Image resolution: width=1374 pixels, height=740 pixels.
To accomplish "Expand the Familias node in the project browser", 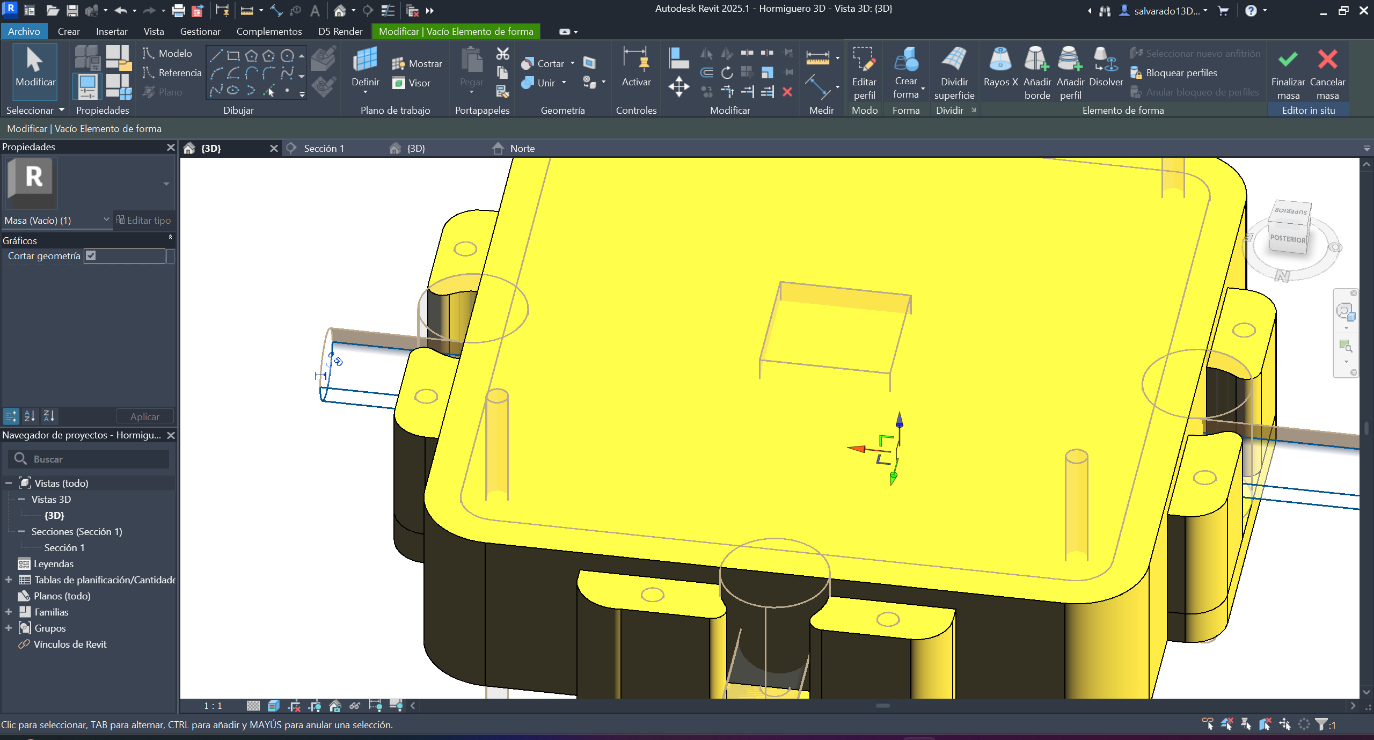I will tap(8, 611).
